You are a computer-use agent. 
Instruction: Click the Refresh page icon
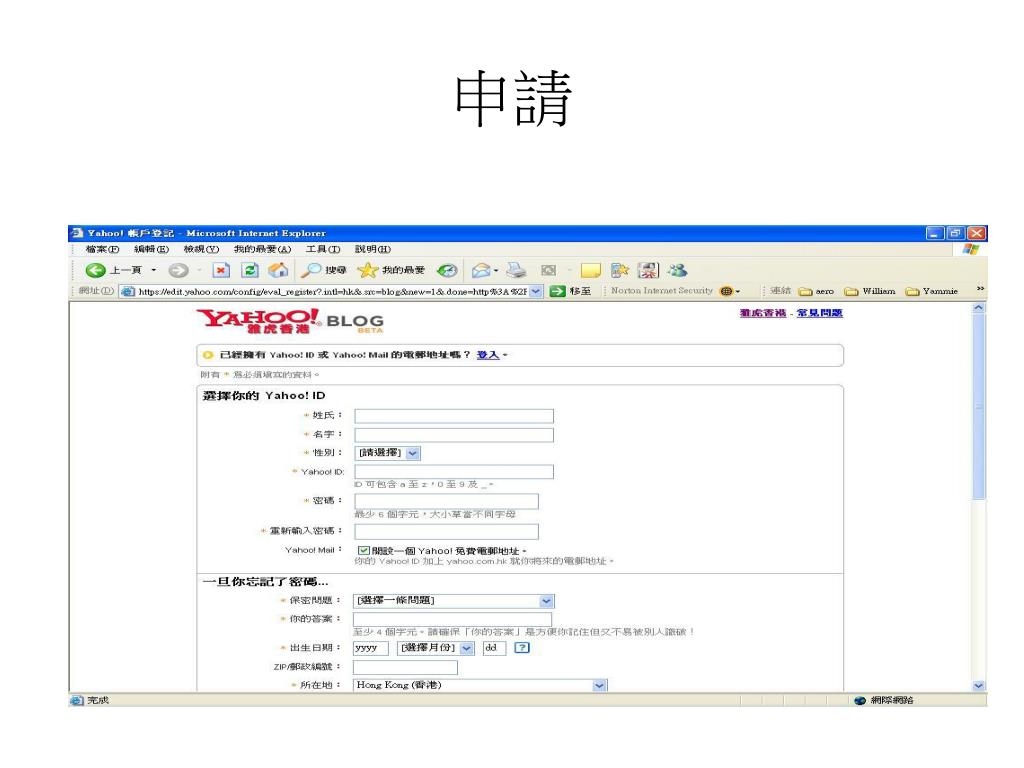[x=250, y=270]
